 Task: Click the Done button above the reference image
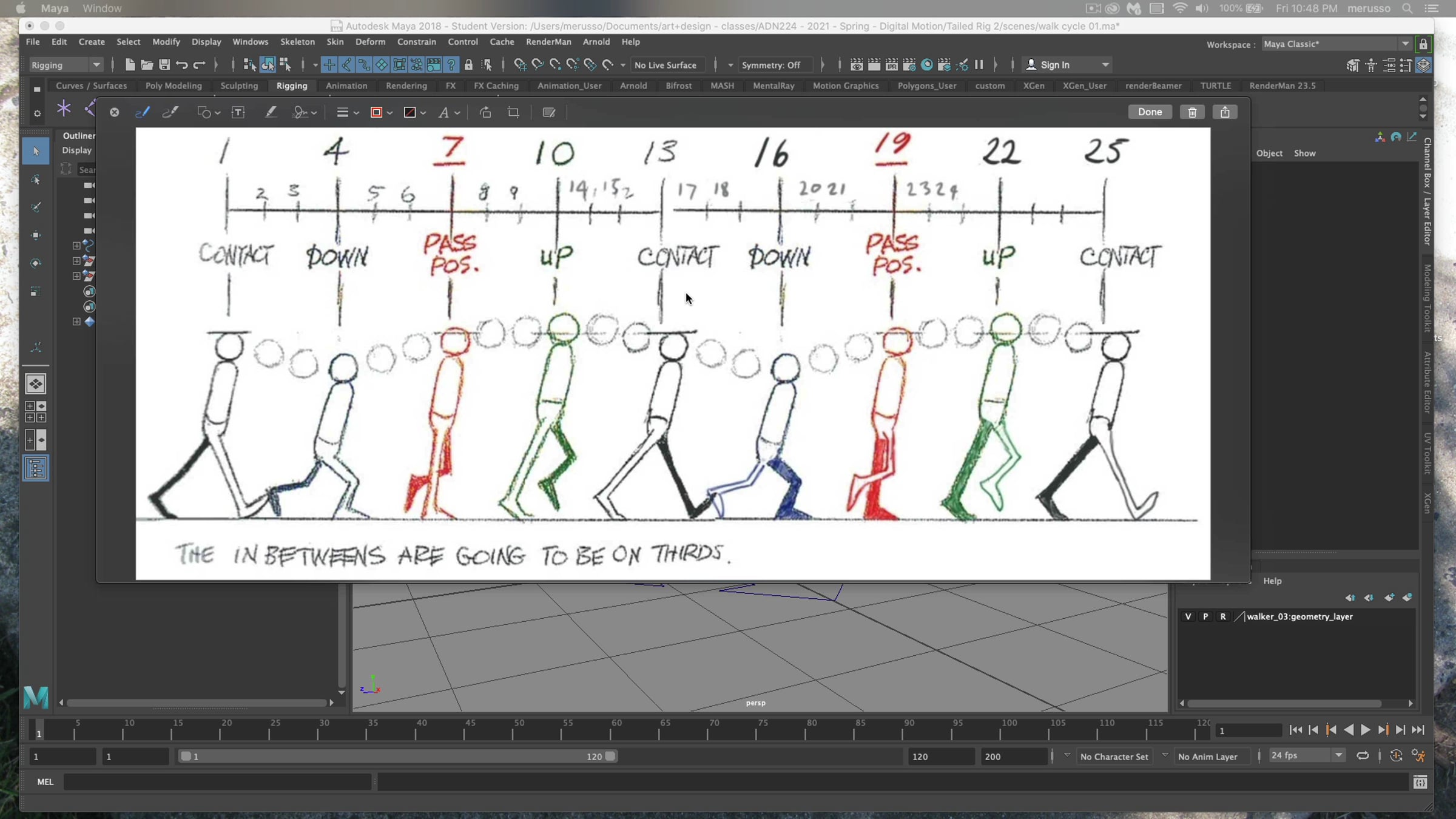pyautogui.click(x=1150, y=112)
